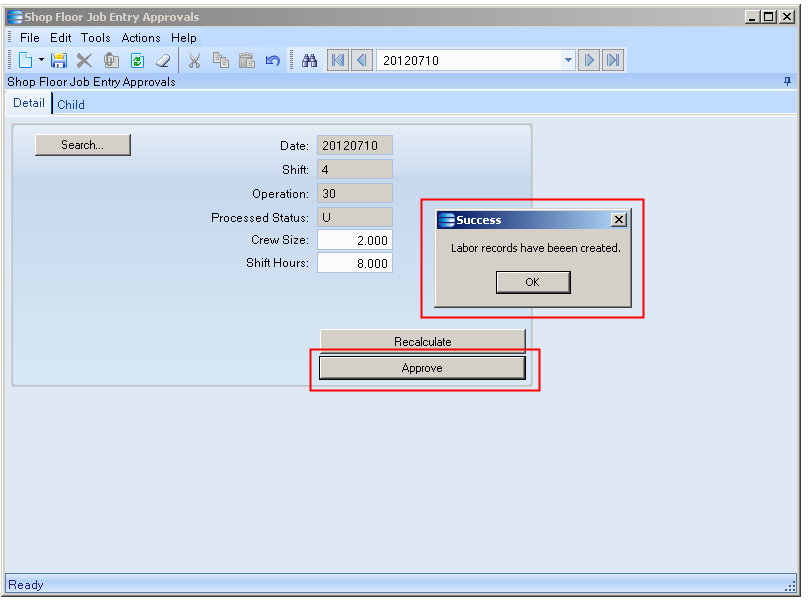
Task: Save record with floppy disk icon
Action: coord(59,60)
